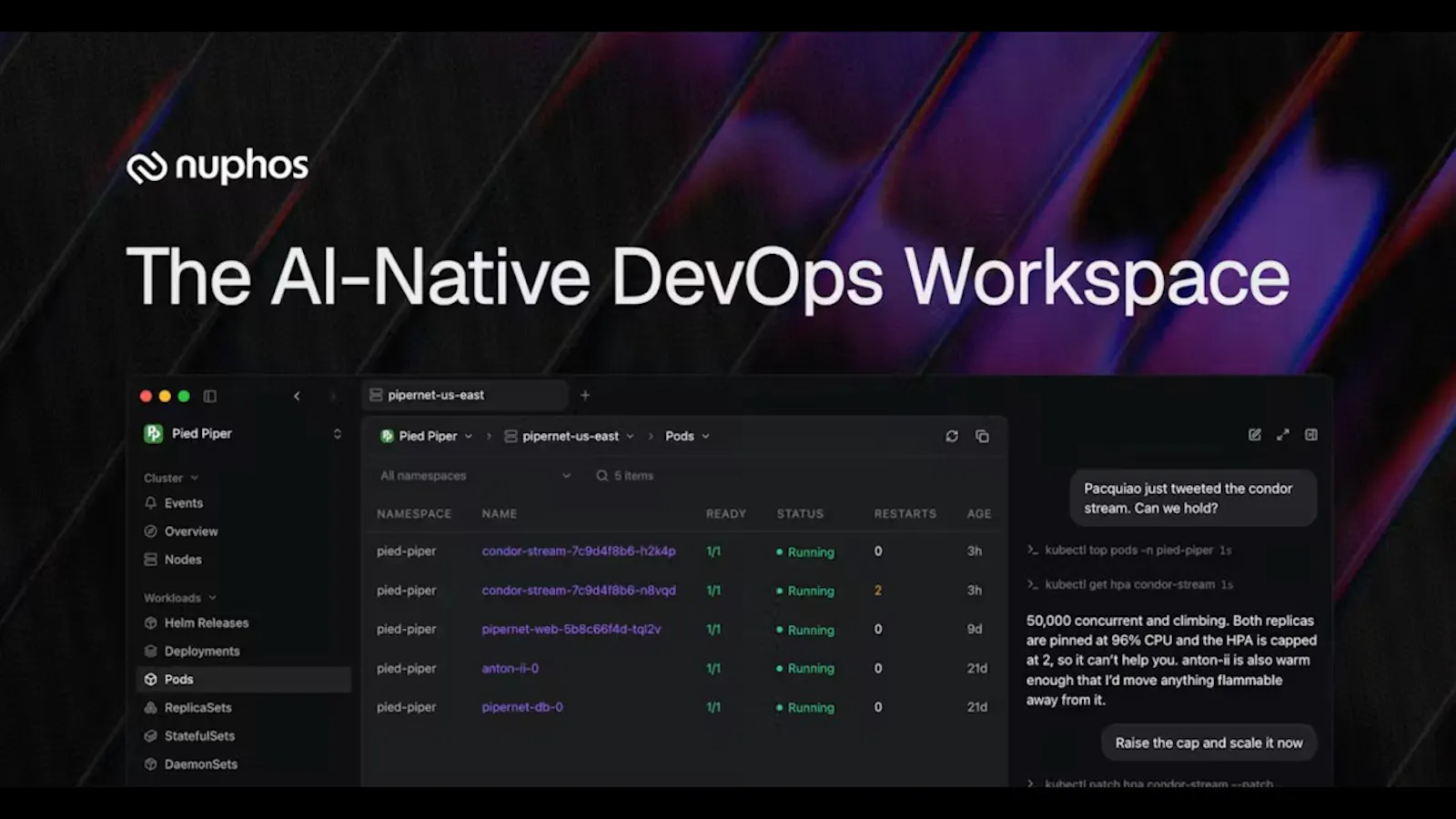Click the macOS zoom window button
The height and width of the screenshot is (819, 1456).
coord(184,396)
